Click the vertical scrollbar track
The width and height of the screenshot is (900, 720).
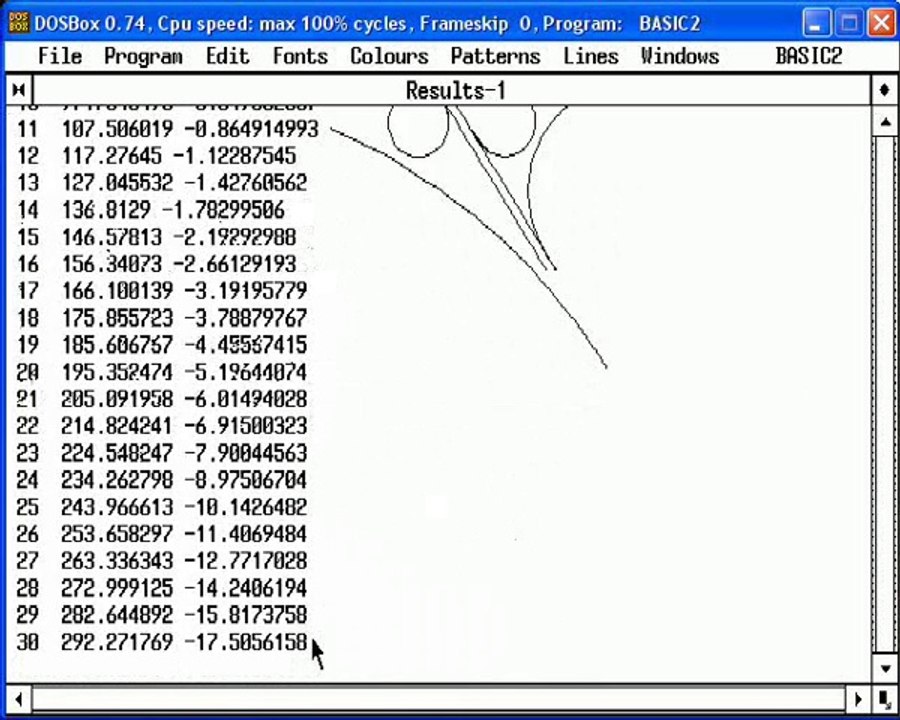click(885, 395)
